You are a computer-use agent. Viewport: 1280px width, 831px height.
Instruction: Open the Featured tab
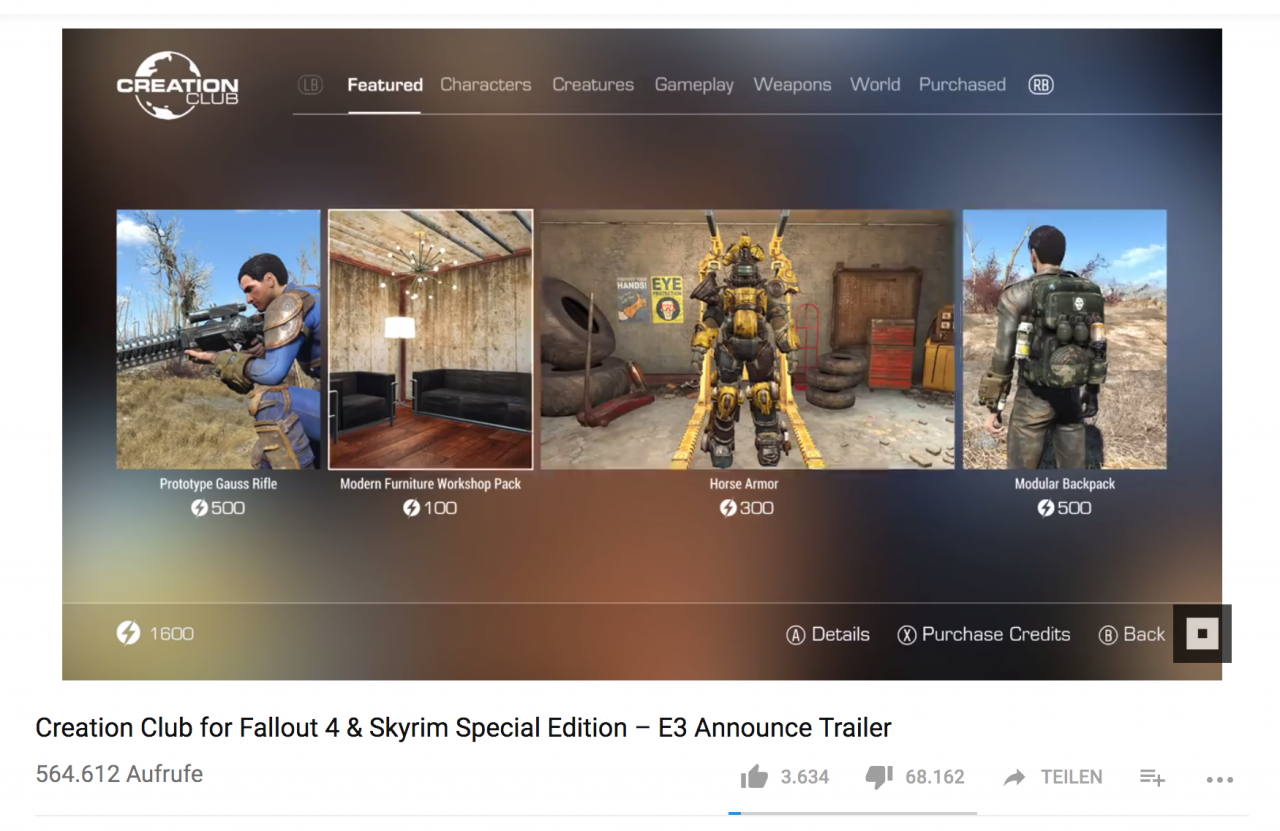click(385, 85)
